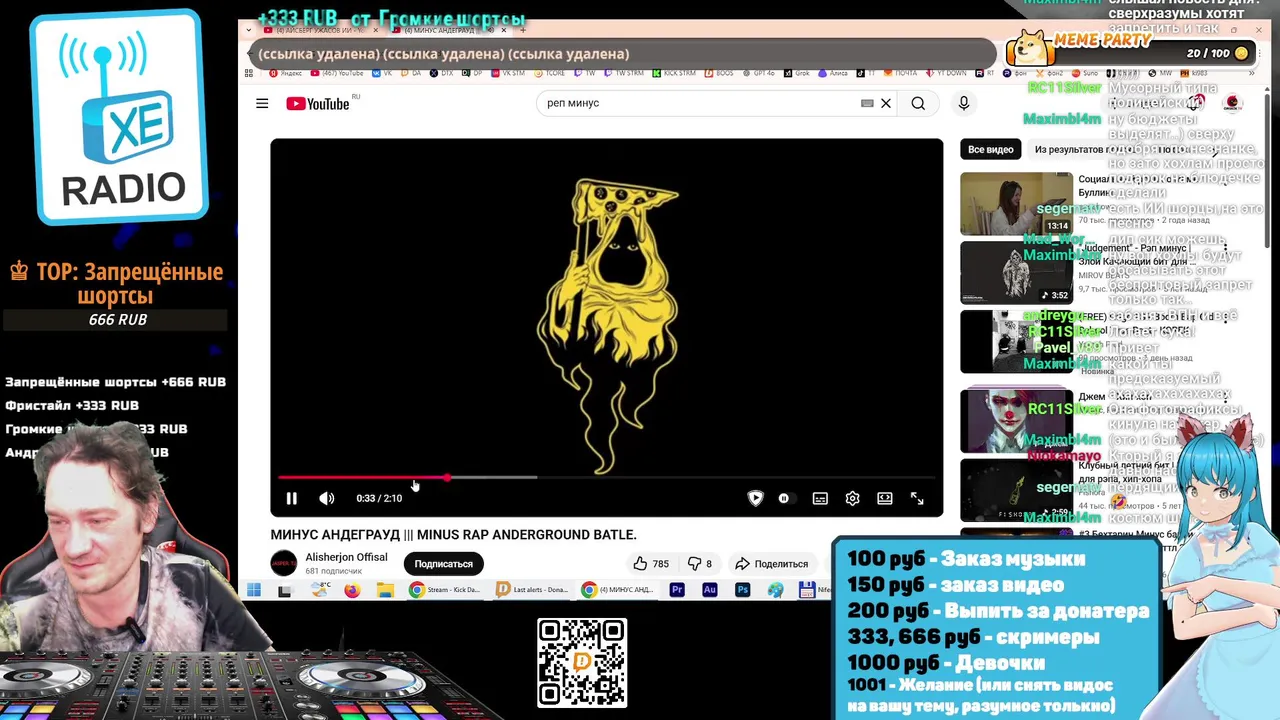Viewport: 1280px width, 720px height.
Task: Select the 'Все видео' filter chip
Action: pos(991,149)
